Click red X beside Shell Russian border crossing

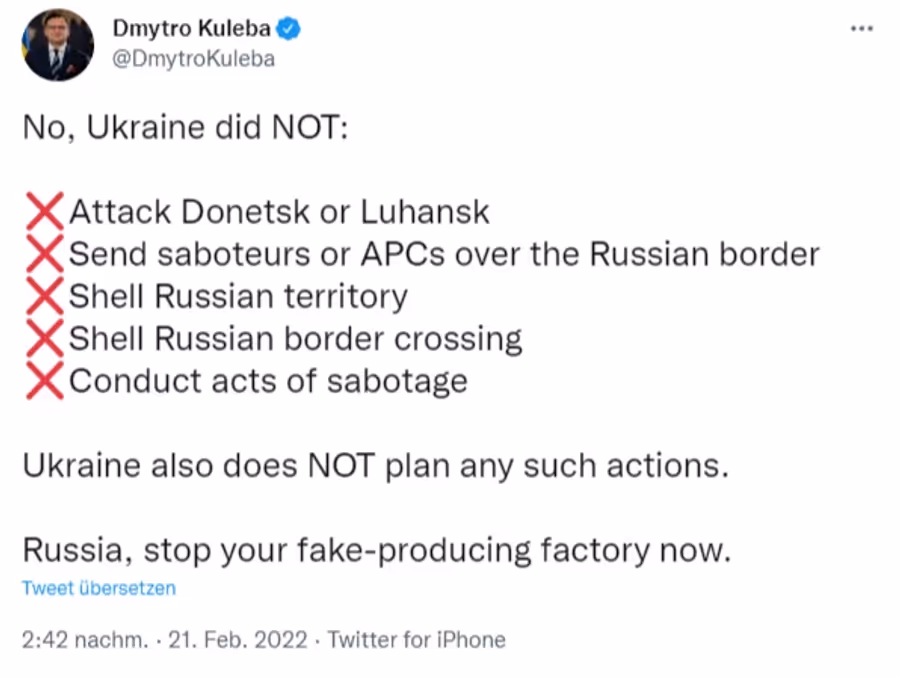45,339
